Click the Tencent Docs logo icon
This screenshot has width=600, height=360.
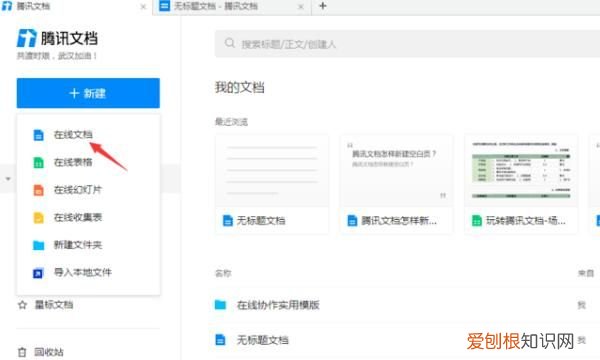pyautogui.click(x=26, y=38)
